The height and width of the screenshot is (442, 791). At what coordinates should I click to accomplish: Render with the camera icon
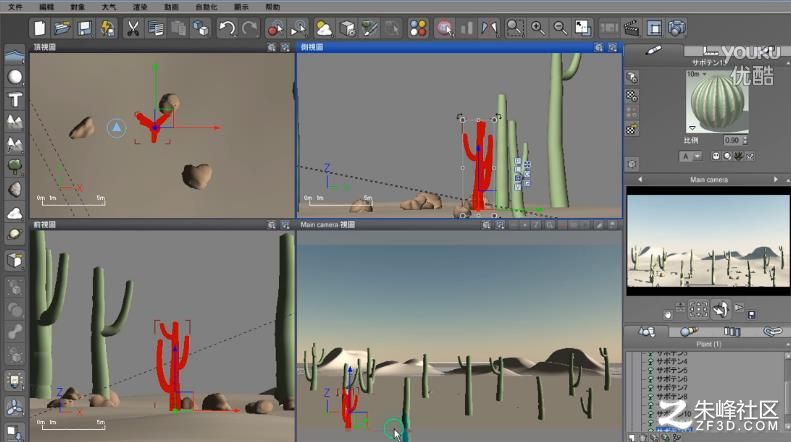(x=677, y=28)
